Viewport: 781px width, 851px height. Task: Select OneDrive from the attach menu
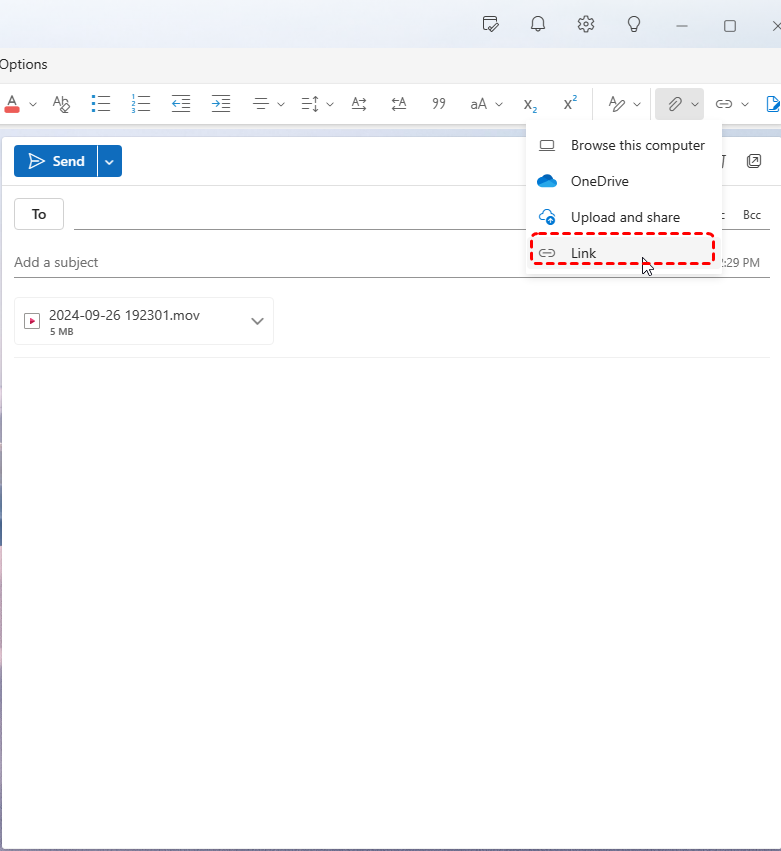(x=599, y=181)
